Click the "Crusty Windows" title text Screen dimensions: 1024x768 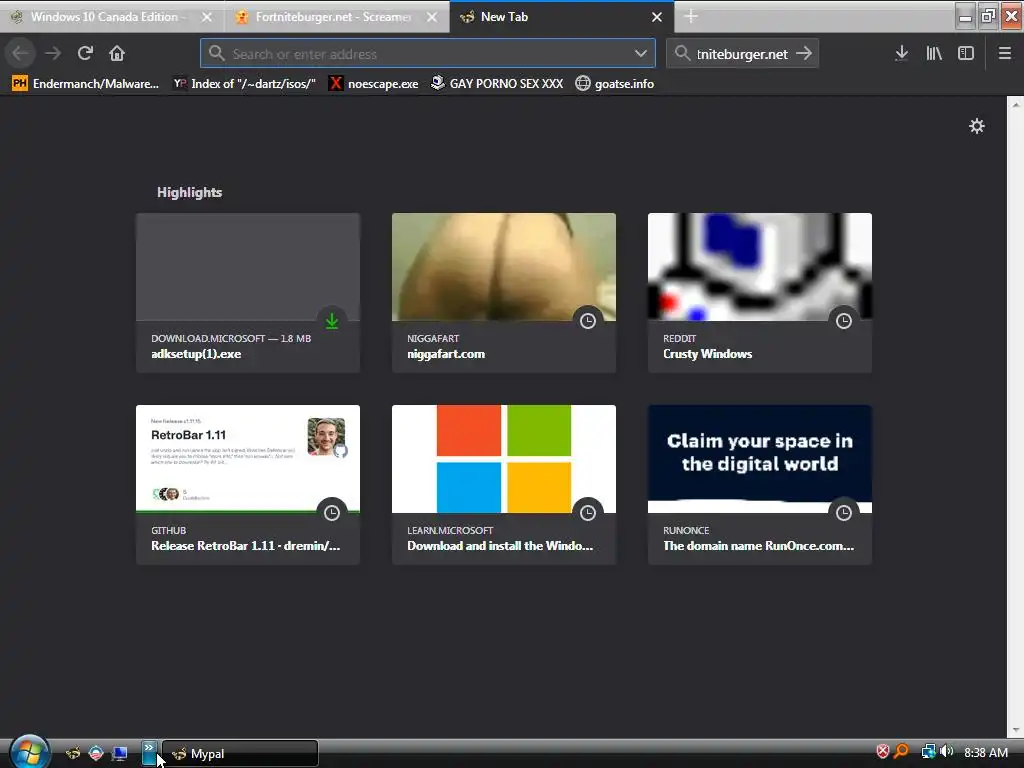707,354
